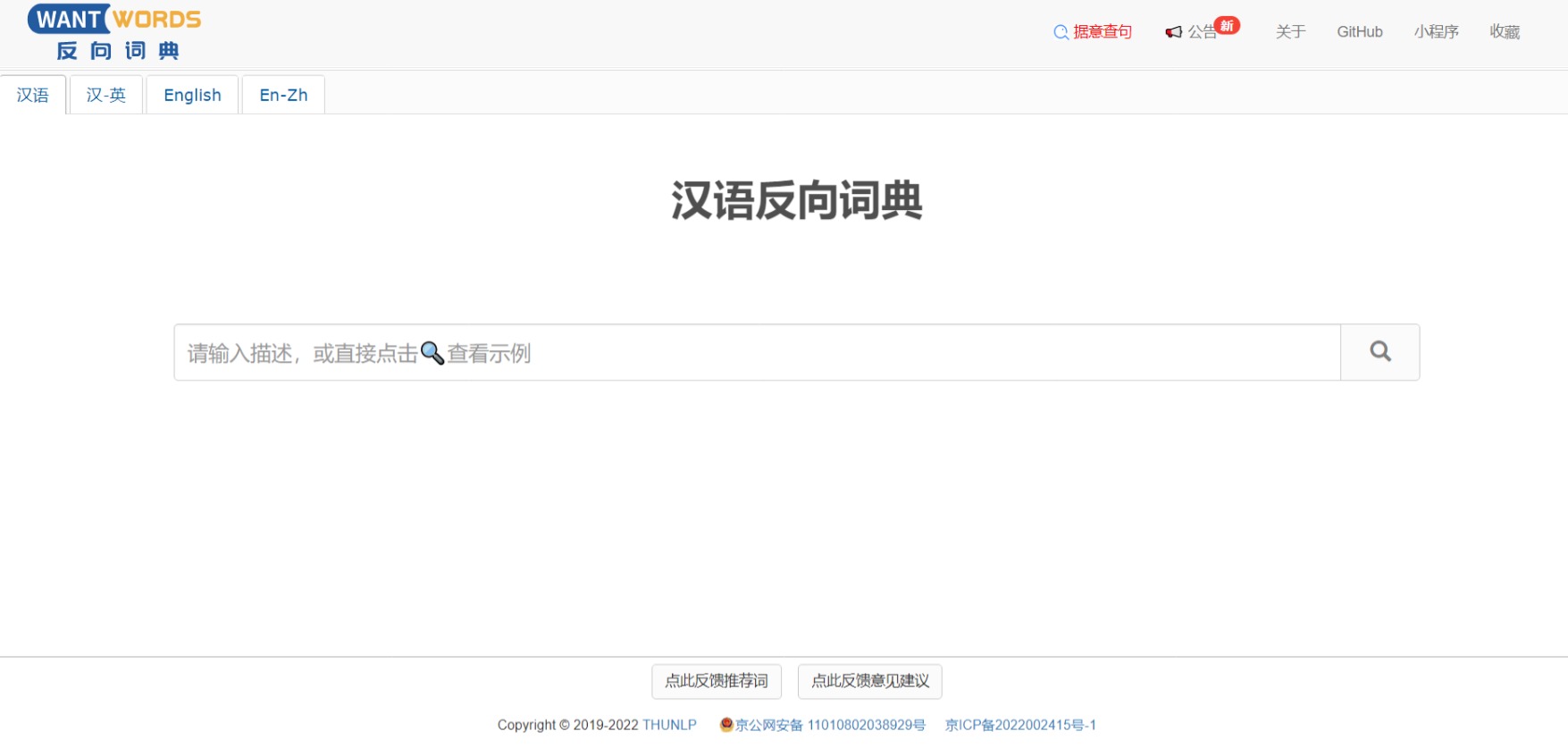Click 点此反馈意见建议 button
The image size is (1568, 748).
(870, 681)
